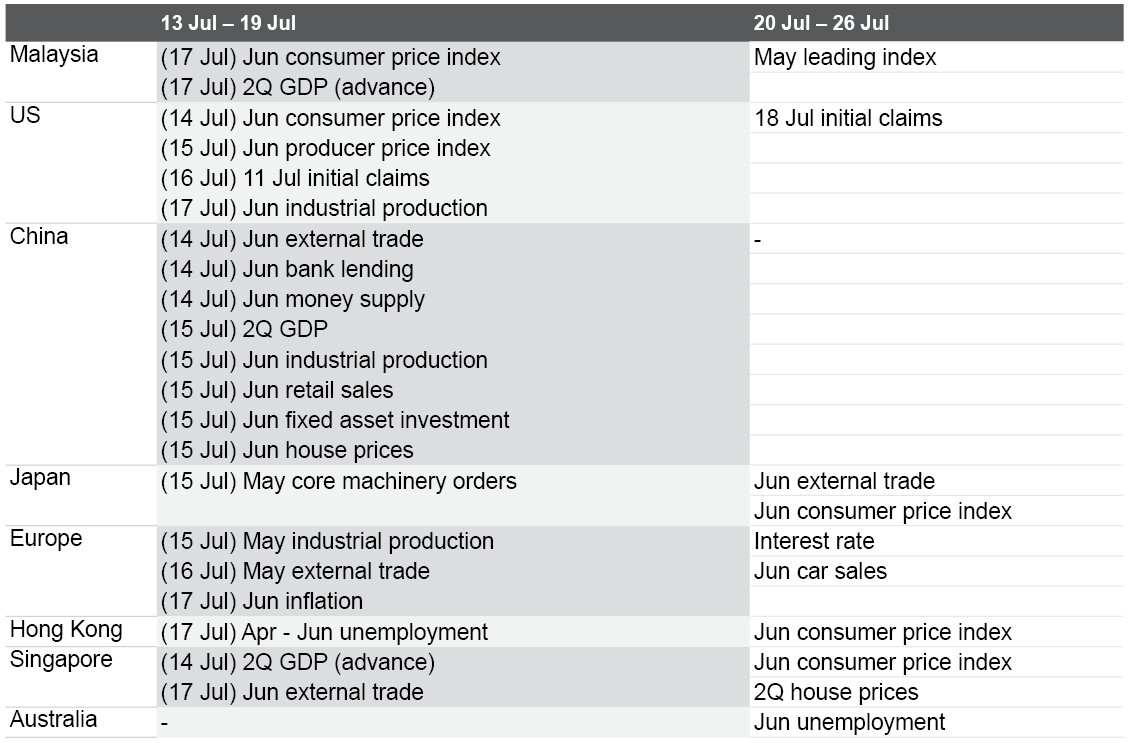This screenshot has width=1129, height=743.
Task: Click '(17 Jul) 2Q GDP (advance)' under Malaysia
Action: coord(298,87)
